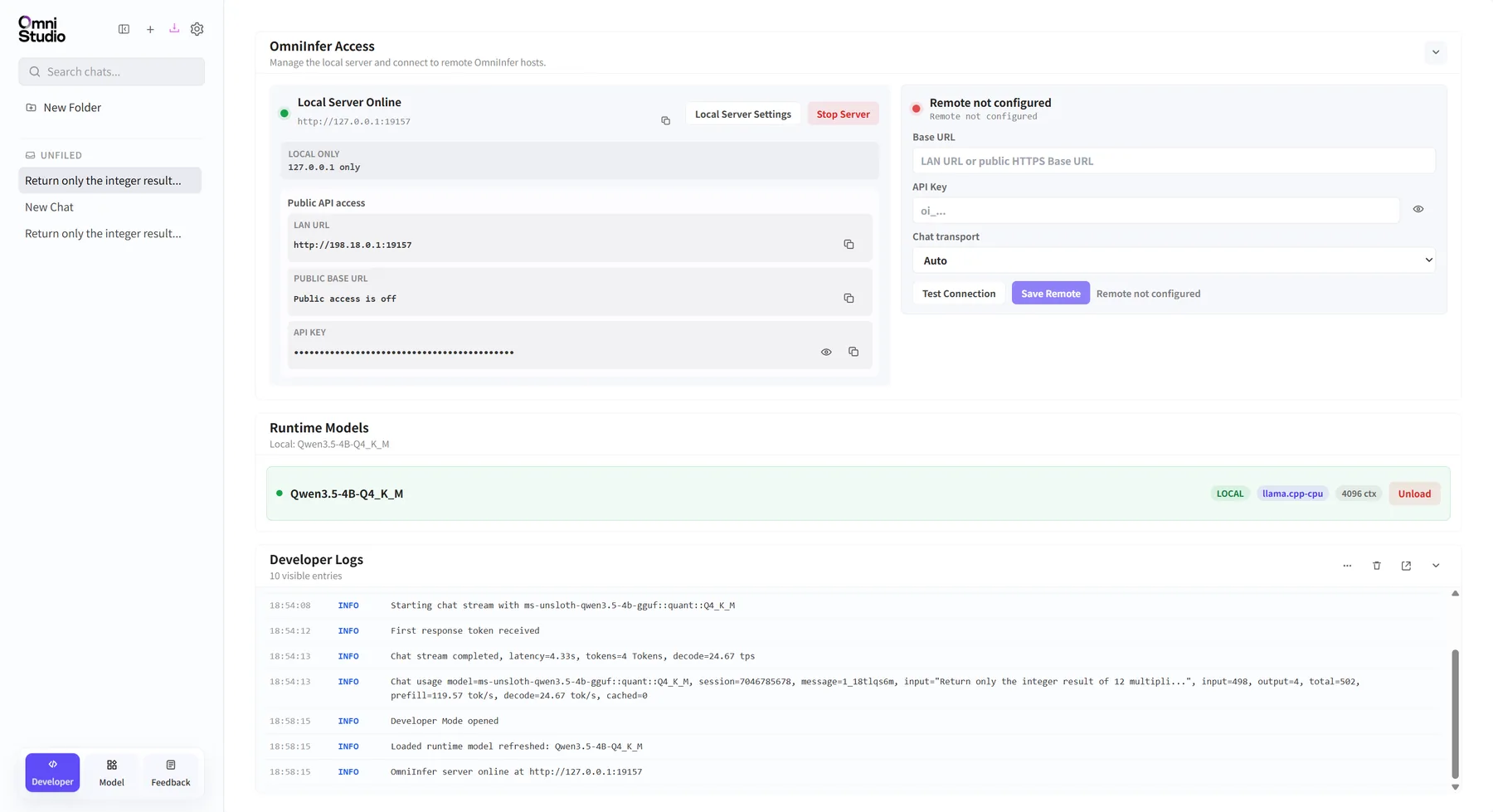Copy the LAN URL

(849, 244)
